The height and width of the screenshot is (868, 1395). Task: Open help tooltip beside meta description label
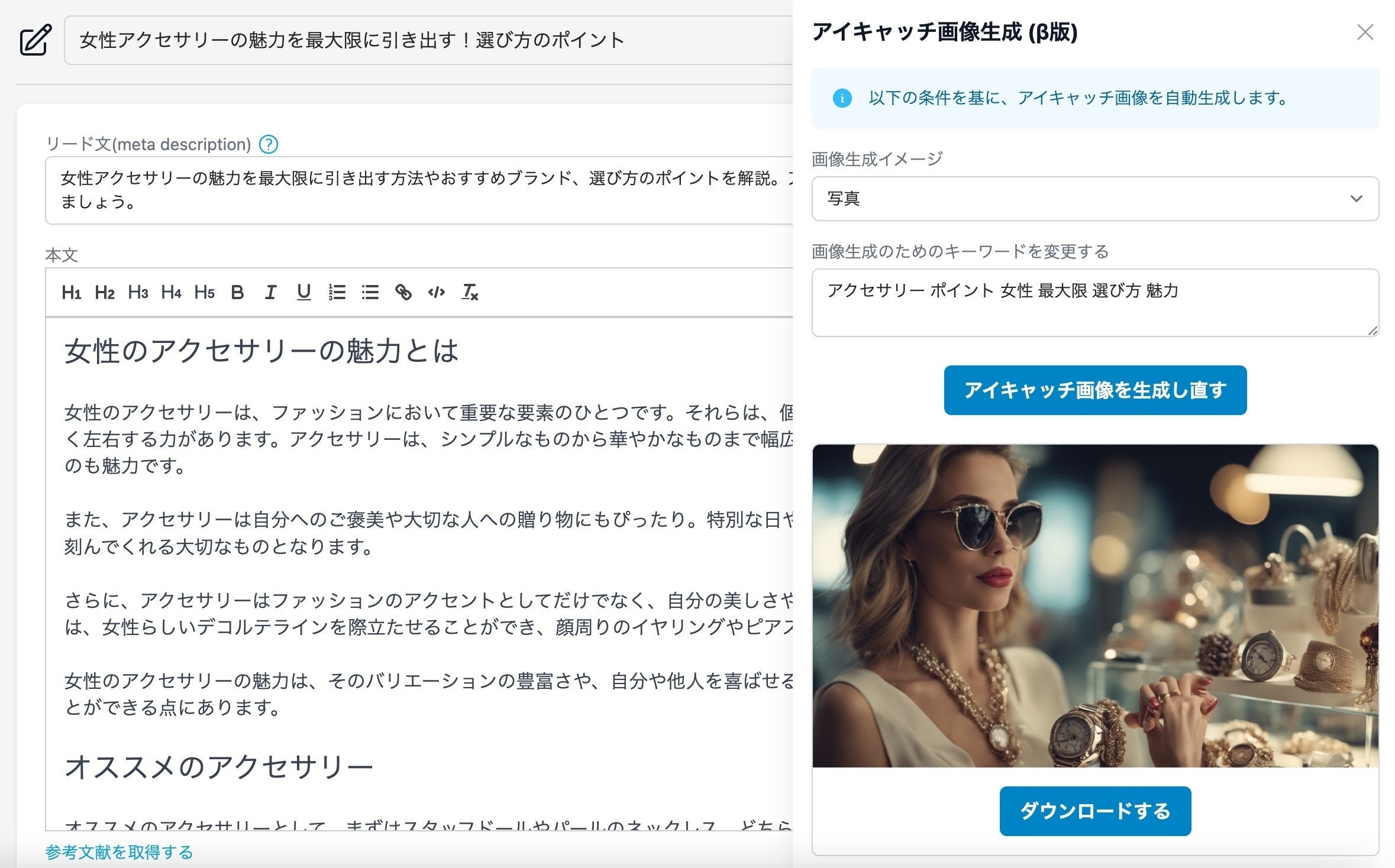pyautogui.click(x=269, y=144)
